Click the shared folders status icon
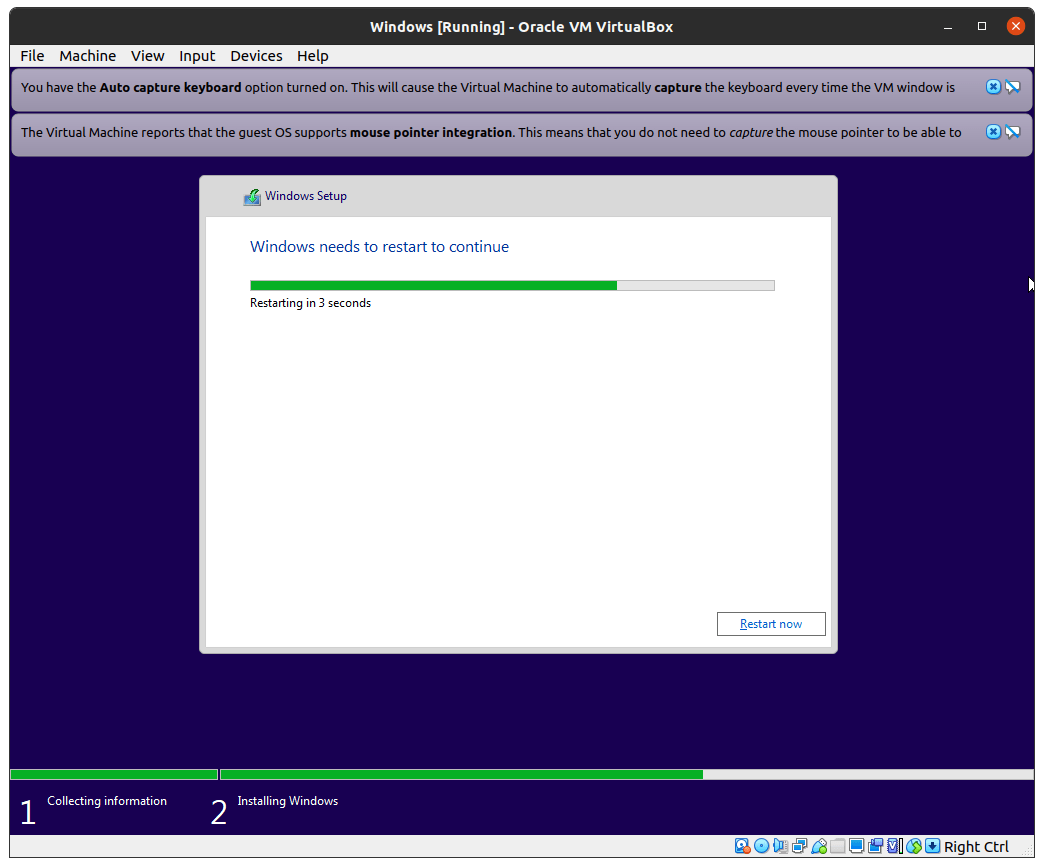Viewport: 1044px width, 867px height. point(838,846)
